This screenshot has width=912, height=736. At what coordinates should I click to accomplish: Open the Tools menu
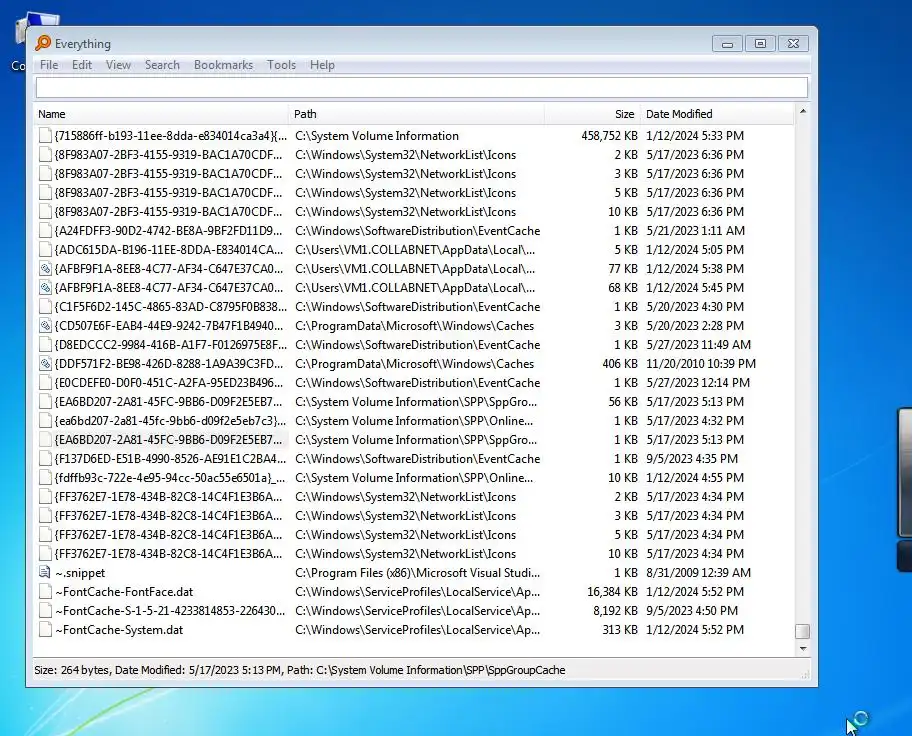coord(282,65)
